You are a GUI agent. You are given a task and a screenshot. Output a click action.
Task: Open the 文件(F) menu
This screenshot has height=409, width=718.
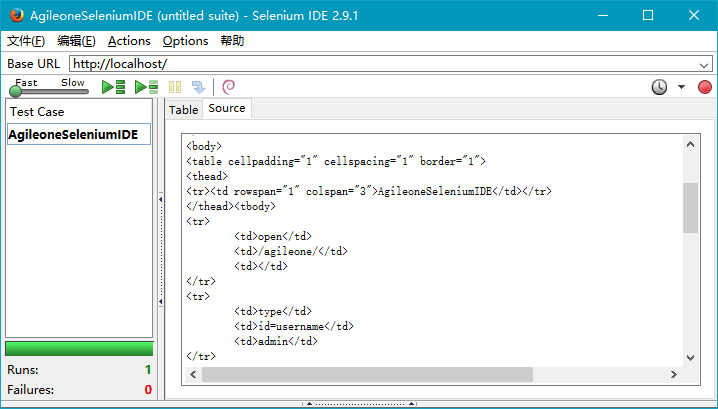click(26, 41)
